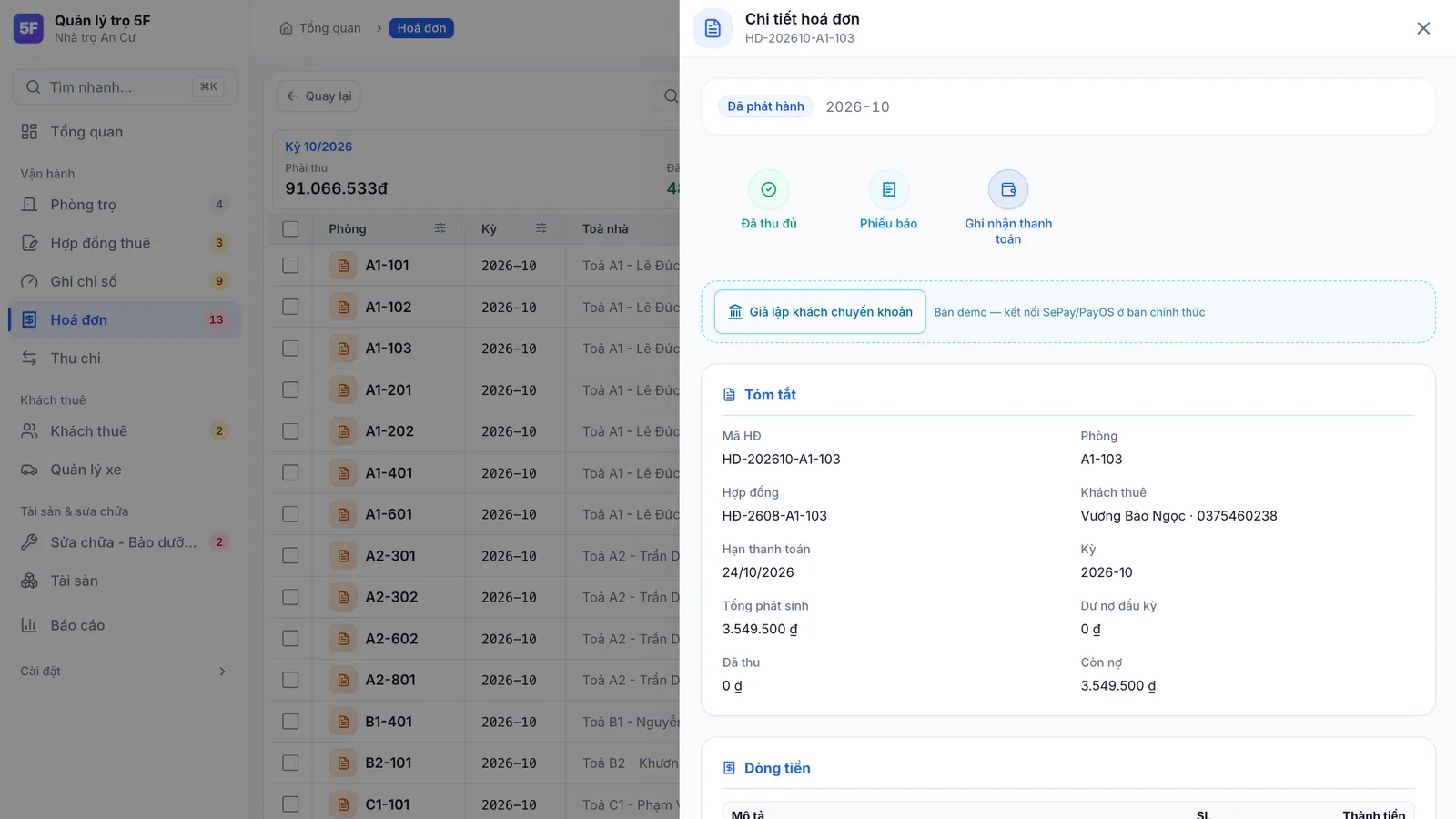Image resolution: width=1456 pixels, height=819 pixels.
Task: Click the home icon in breadcrumb
Action: pos(286,28)
